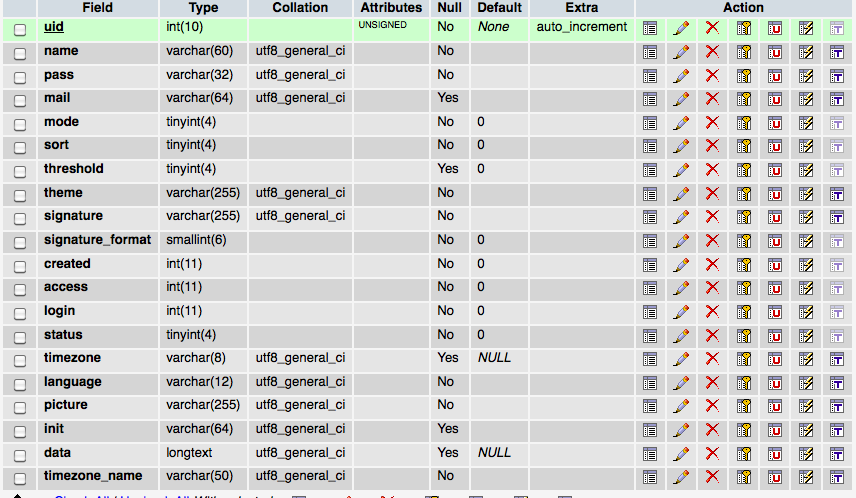
Task: Change the init field with pencil icon
Action: pyautogui.click(x=681, y=429)
